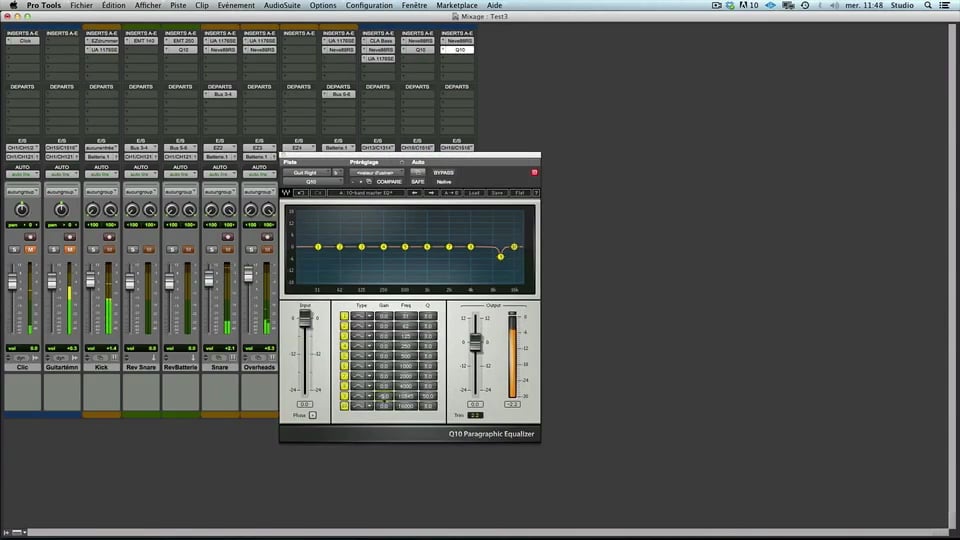Open band 2 filter type dropdown
Viewport: 960px width, 540px height.
tap(370, 326)
